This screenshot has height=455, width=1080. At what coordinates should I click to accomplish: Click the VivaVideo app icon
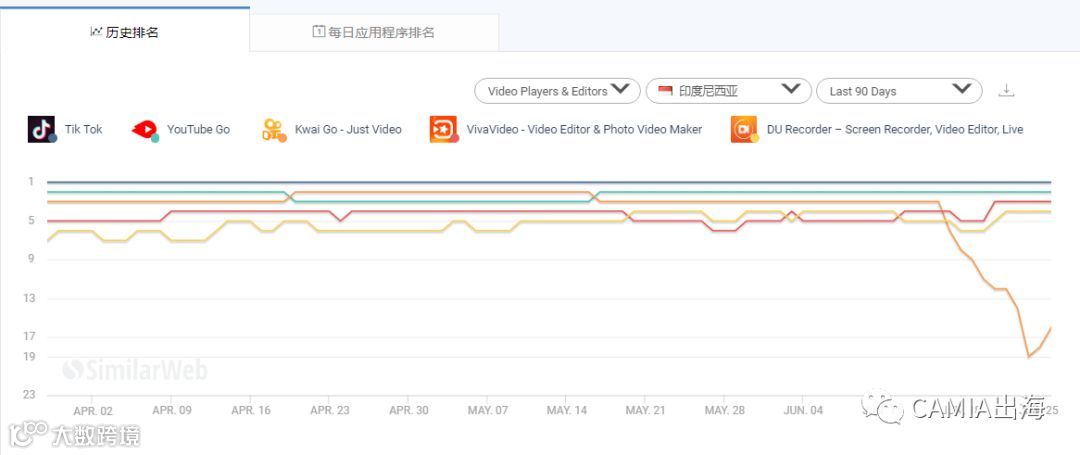444,129
